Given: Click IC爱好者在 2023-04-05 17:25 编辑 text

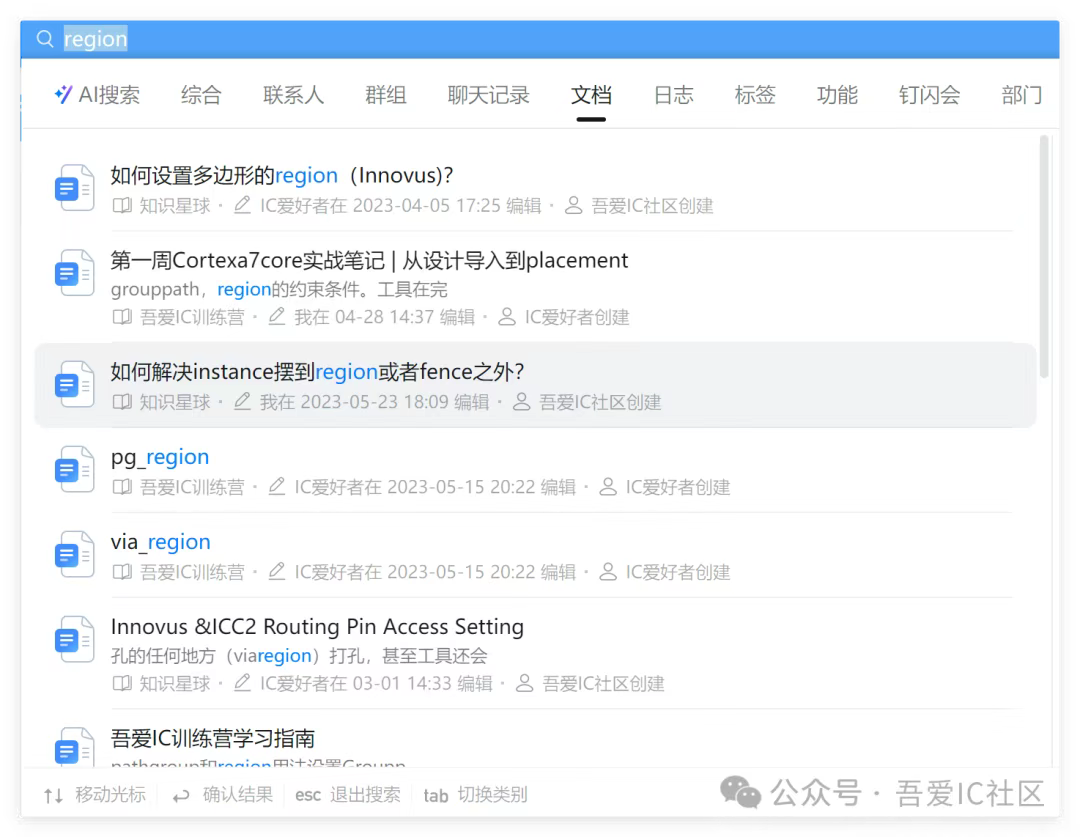Looking at the screenshot, I should tap(401, 206).
